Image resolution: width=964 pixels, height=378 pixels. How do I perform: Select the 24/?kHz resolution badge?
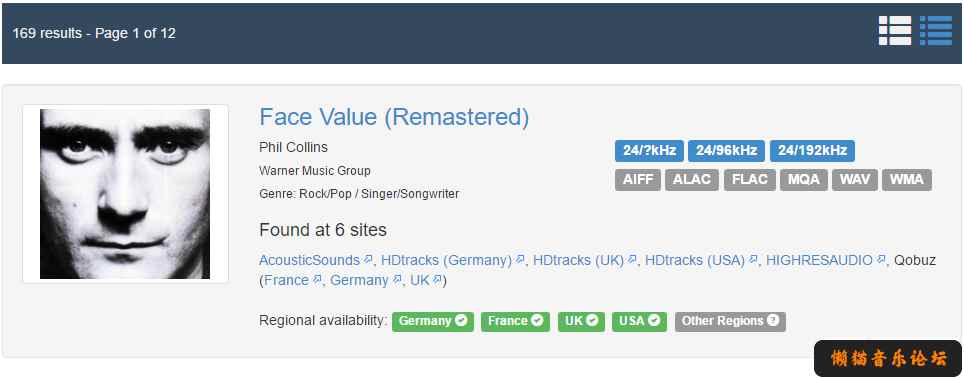(649, 151)
